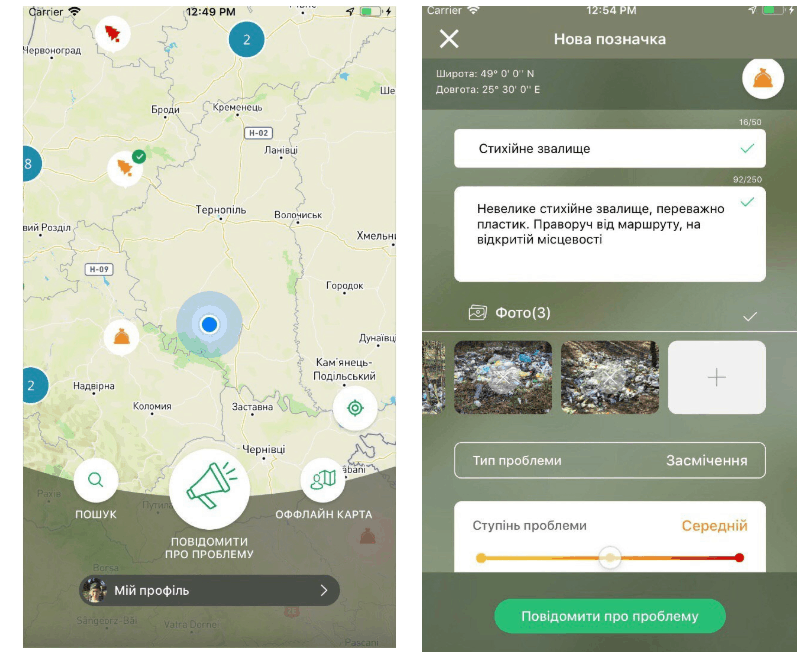Image resolution: width=812 pixels, height=663 pixels.
Task: Toggle the Фото(3) section checkmark
Action: point(750,316)
